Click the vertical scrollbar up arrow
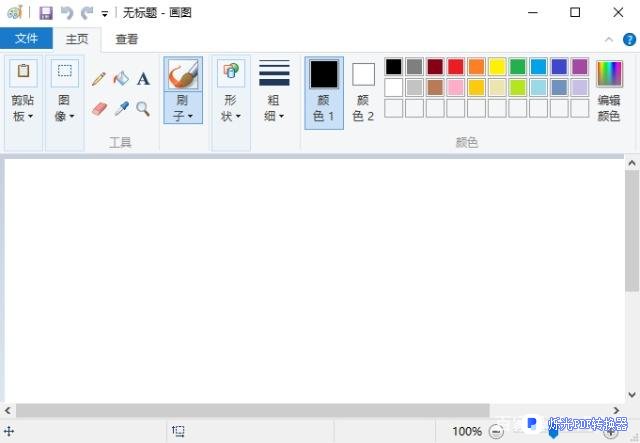 (x=632, y=163)
